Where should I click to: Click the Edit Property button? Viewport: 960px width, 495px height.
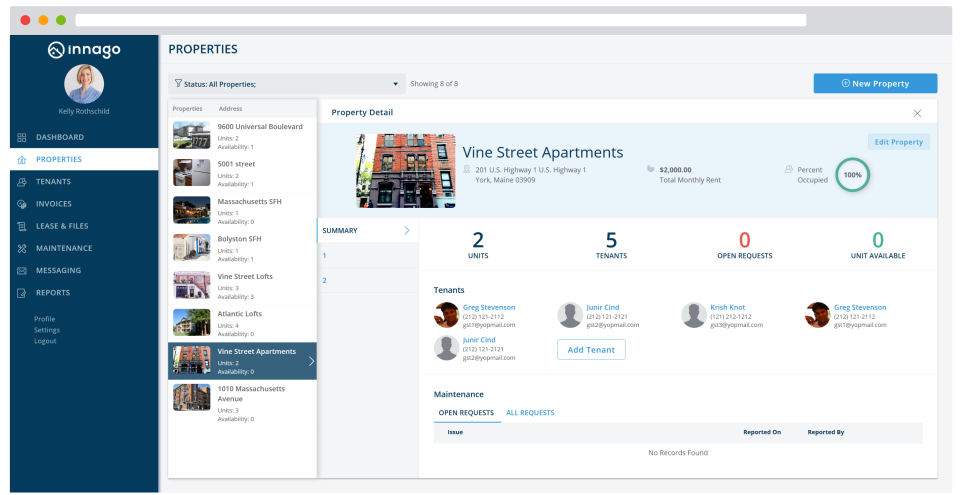[898, 142]
